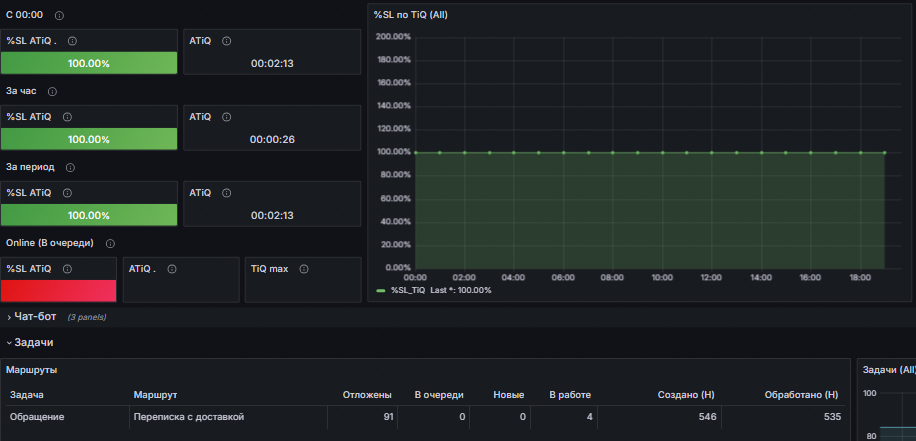Screen dimensions: 916x441
Task: Click the red %SL ATiQ bar under Online
Action: pyautogui.click(x=58, y=291)
